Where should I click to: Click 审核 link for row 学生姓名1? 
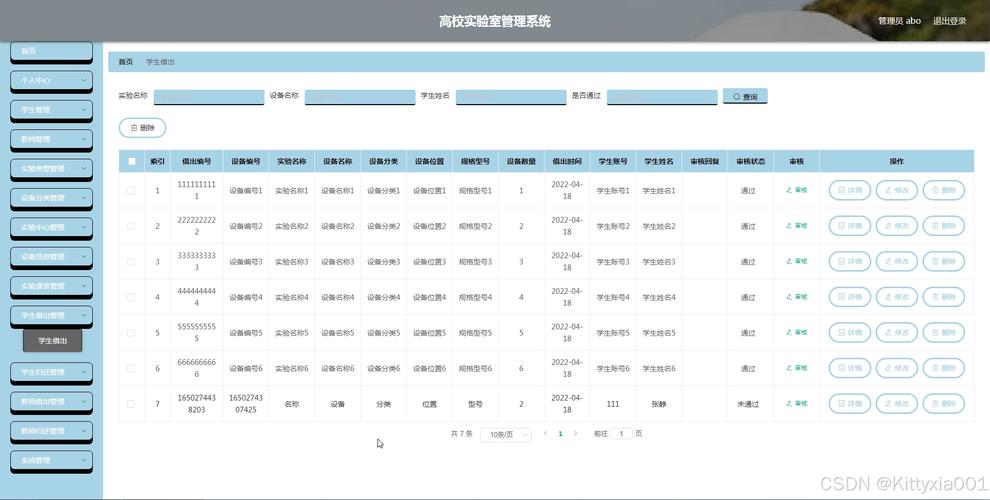[x=797, y=190]
